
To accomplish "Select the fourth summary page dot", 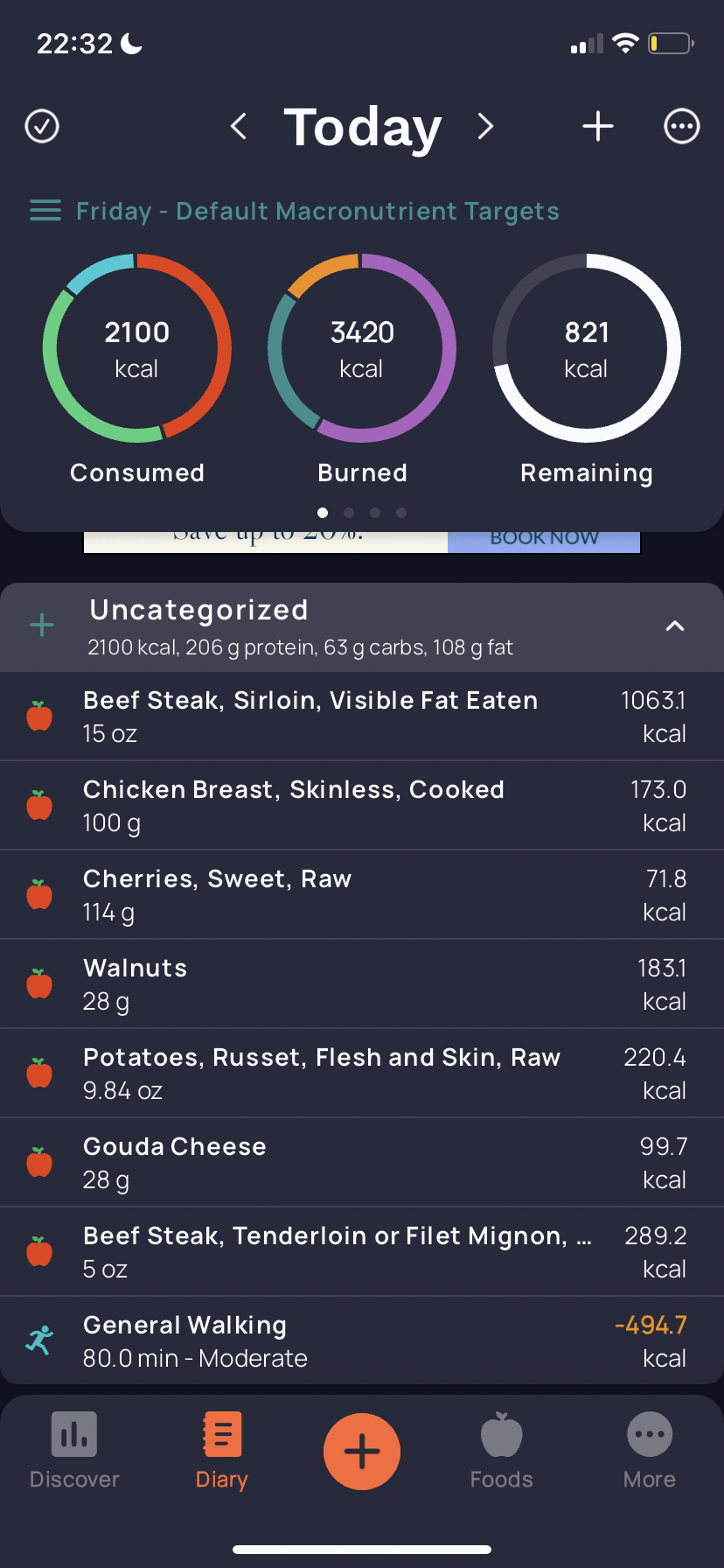I will (401, 513).
